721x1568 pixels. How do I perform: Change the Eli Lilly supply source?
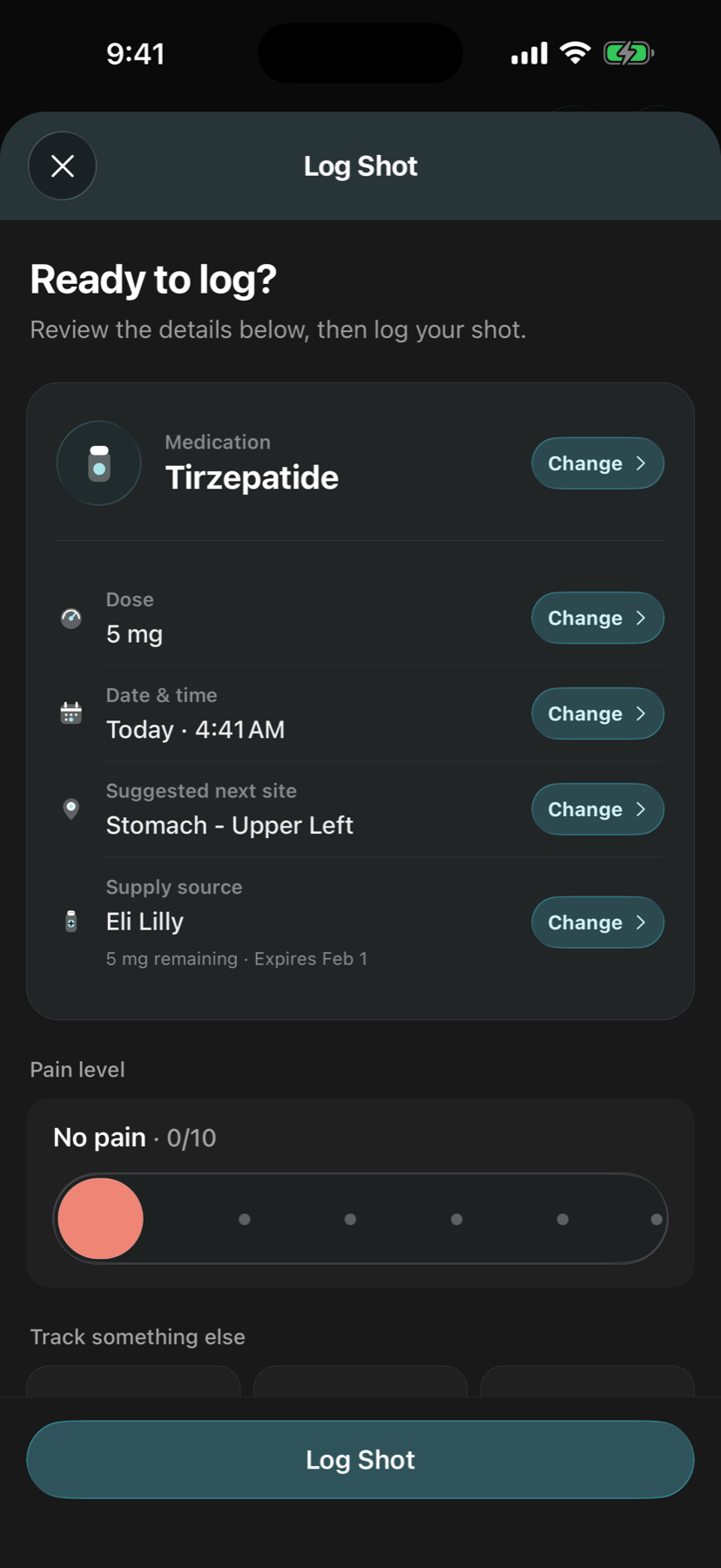pyautogui.click(x=597, y=923)
